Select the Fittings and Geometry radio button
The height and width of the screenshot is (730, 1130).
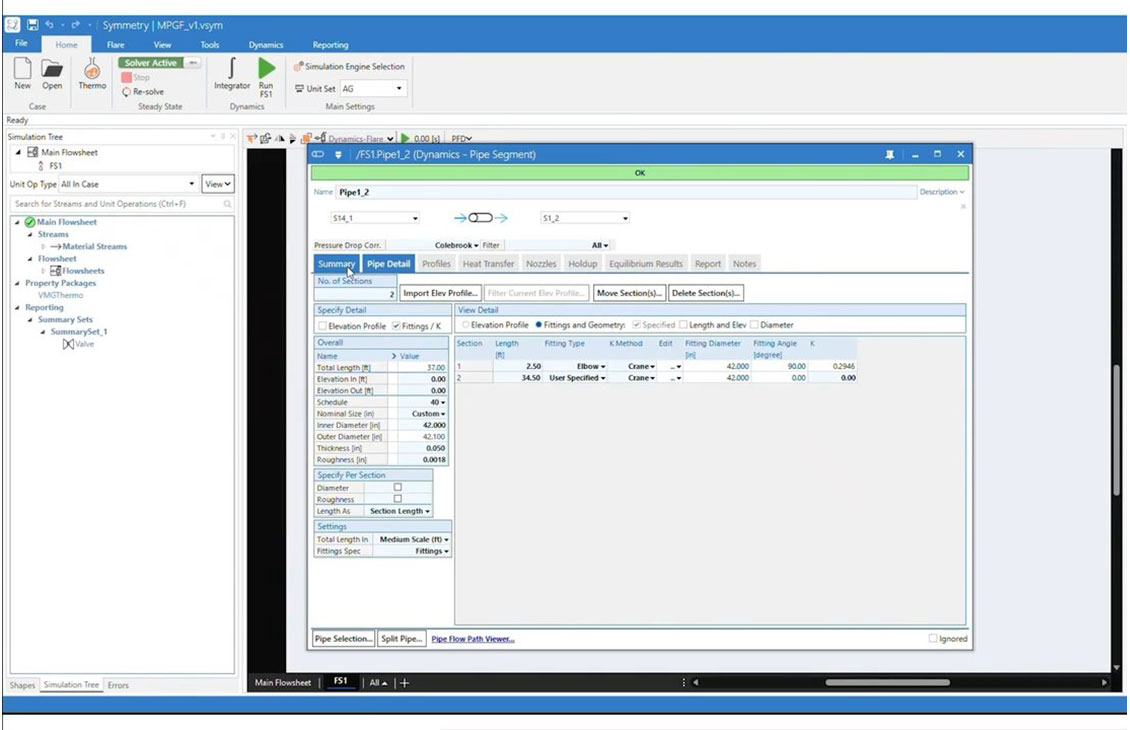(538, 325)
